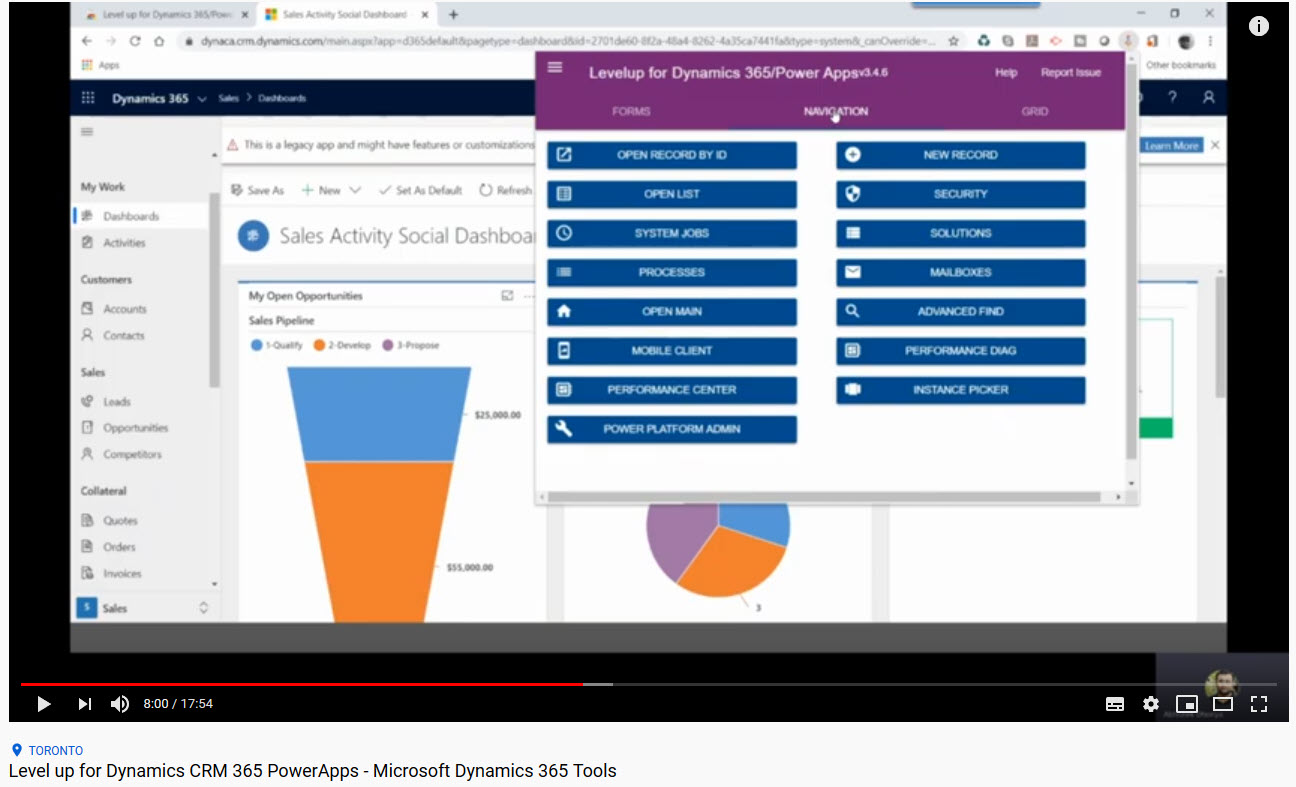Click the 3-Propose legend swatch
Screen dimensions: 1296x787
click(x=388, y=345)
